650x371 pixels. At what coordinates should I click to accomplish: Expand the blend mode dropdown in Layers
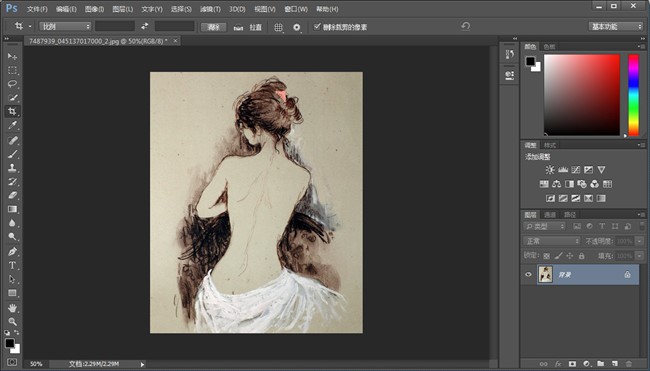(551, 241)
